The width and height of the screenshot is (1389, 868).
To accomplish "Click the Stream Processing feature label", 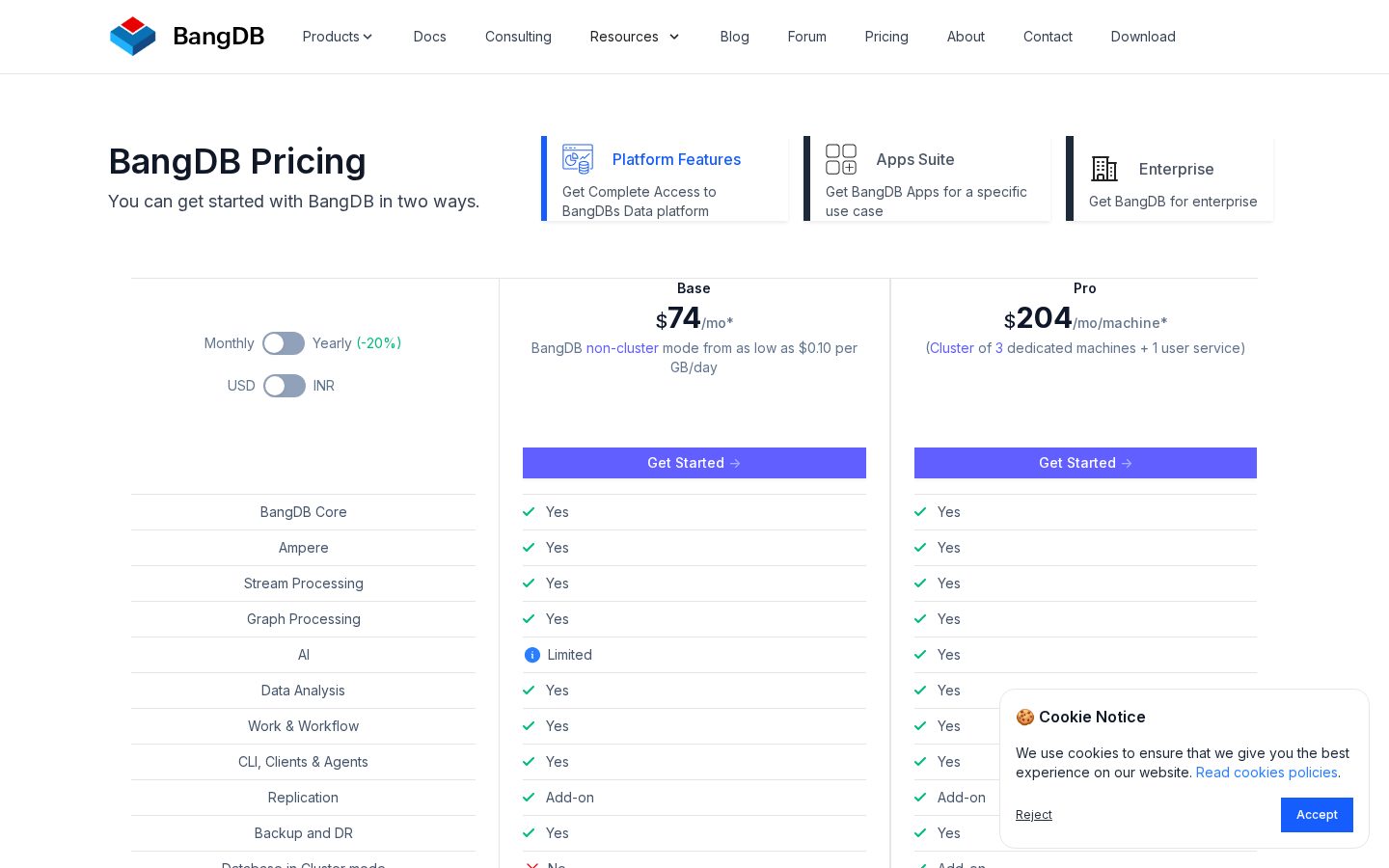I will pos(304,583).
